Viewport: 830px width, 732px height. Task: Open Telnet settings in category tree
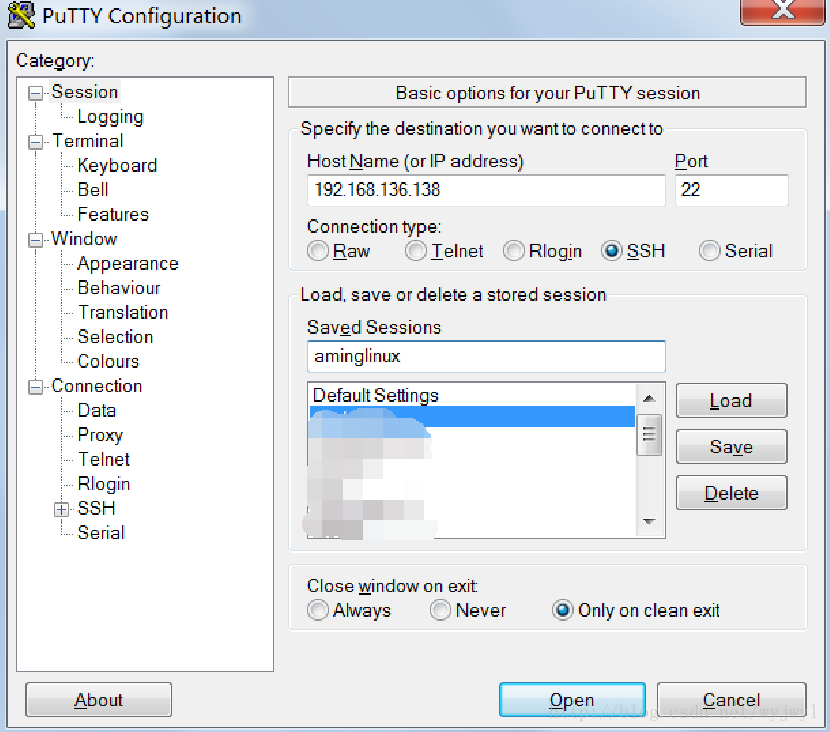pos(104,459)
